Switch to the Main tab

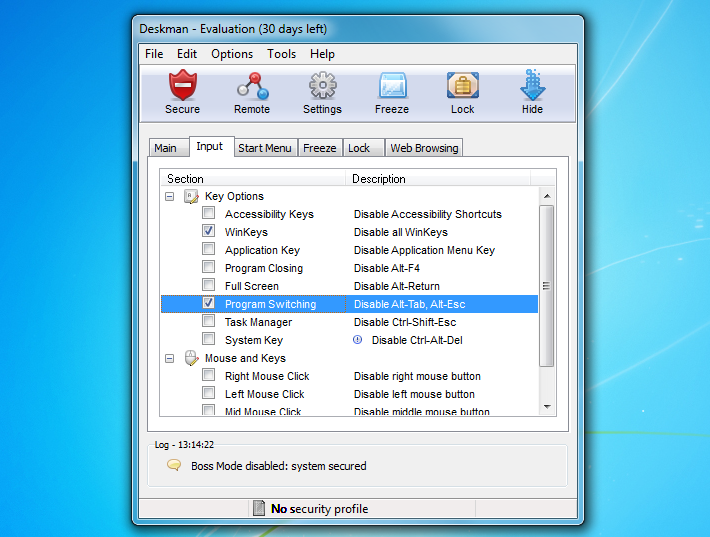(168, 148)
